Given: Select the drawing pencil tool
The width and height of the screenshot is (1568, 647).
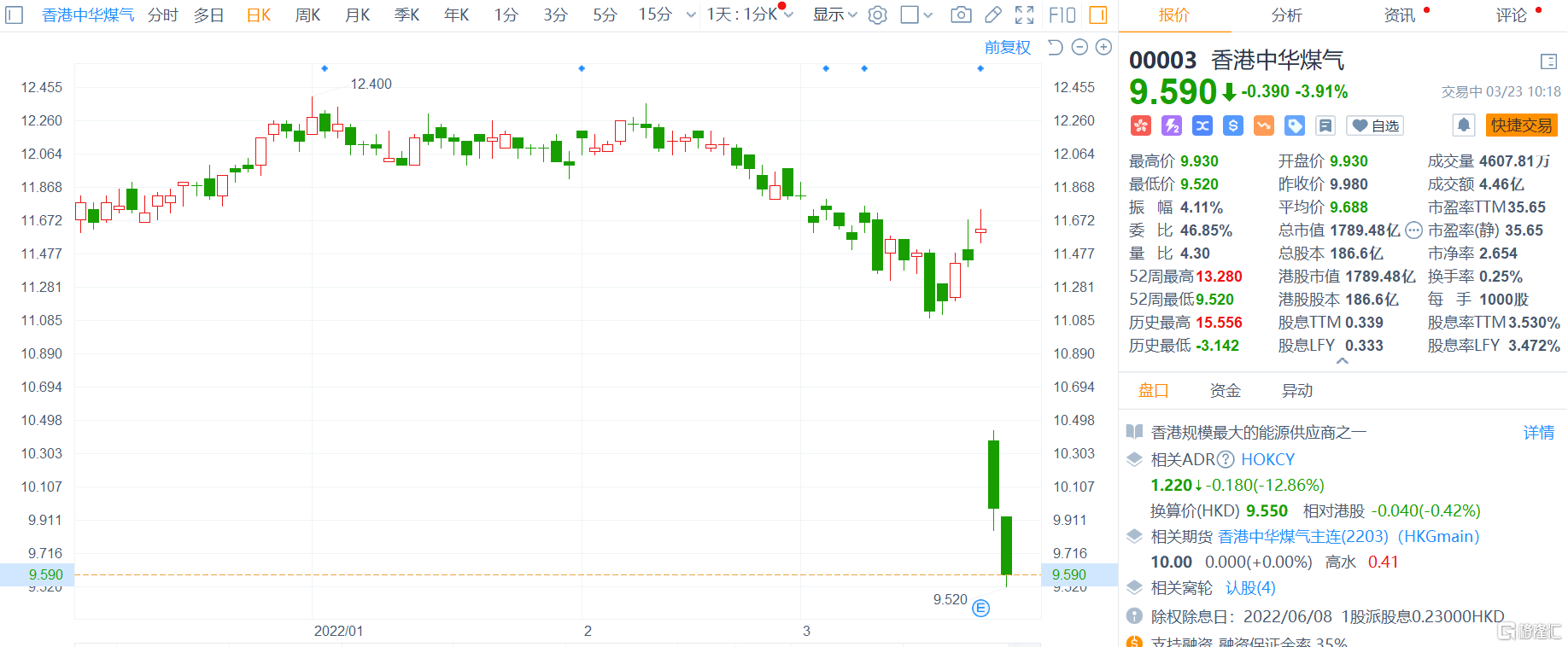Looking at the screenshot, I should tap(992, 15).
